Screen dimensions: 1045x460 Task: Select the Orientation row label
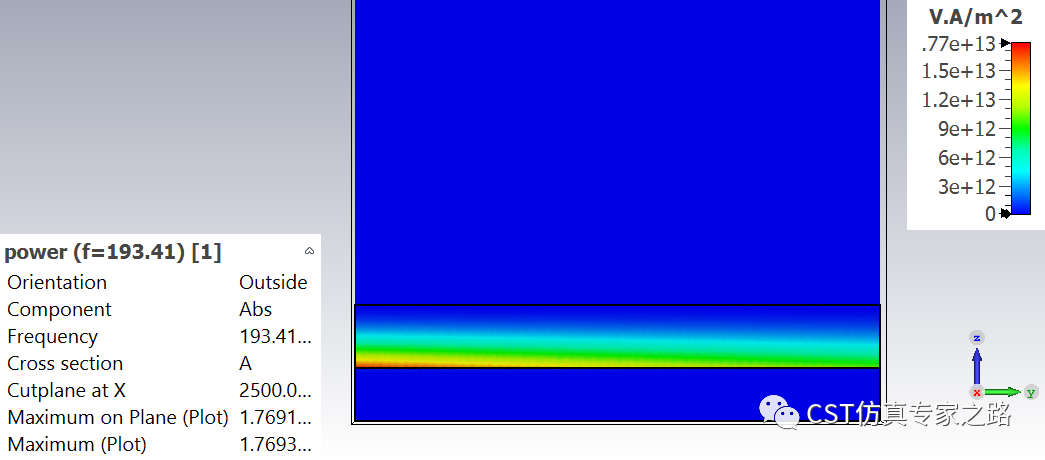pos(57,282)
